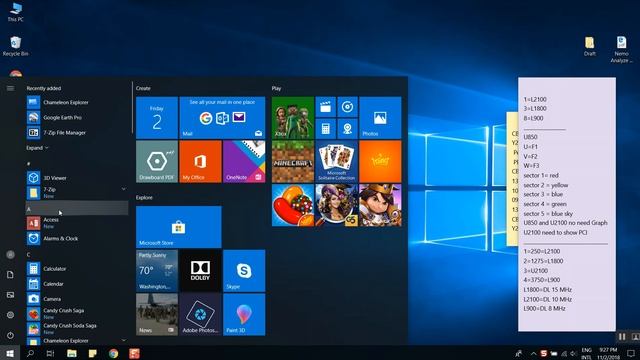640x360 pixels.
Task: Open OneNote tile
Action: tap(244, 161)
